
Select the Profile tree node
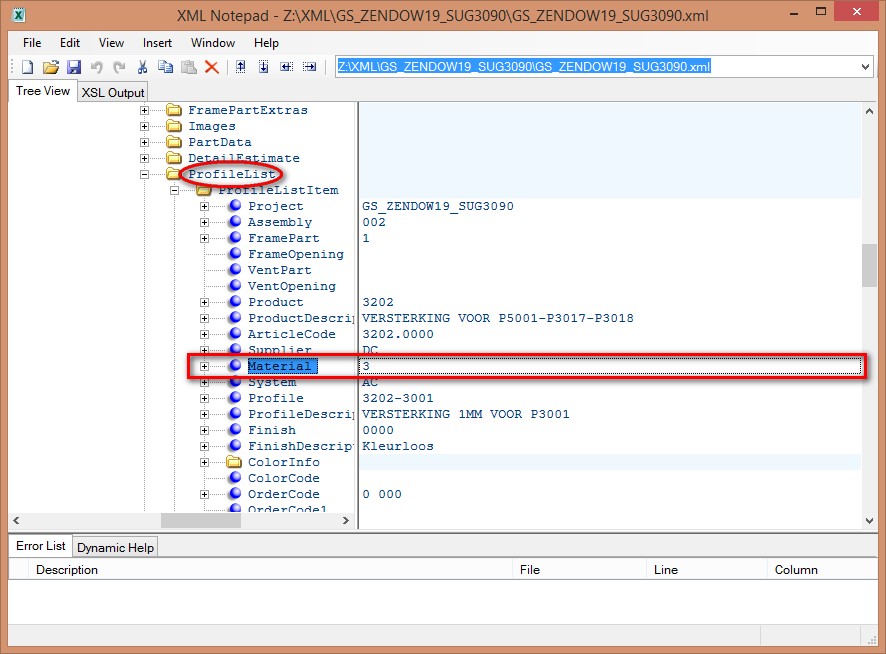coord(276,398)
